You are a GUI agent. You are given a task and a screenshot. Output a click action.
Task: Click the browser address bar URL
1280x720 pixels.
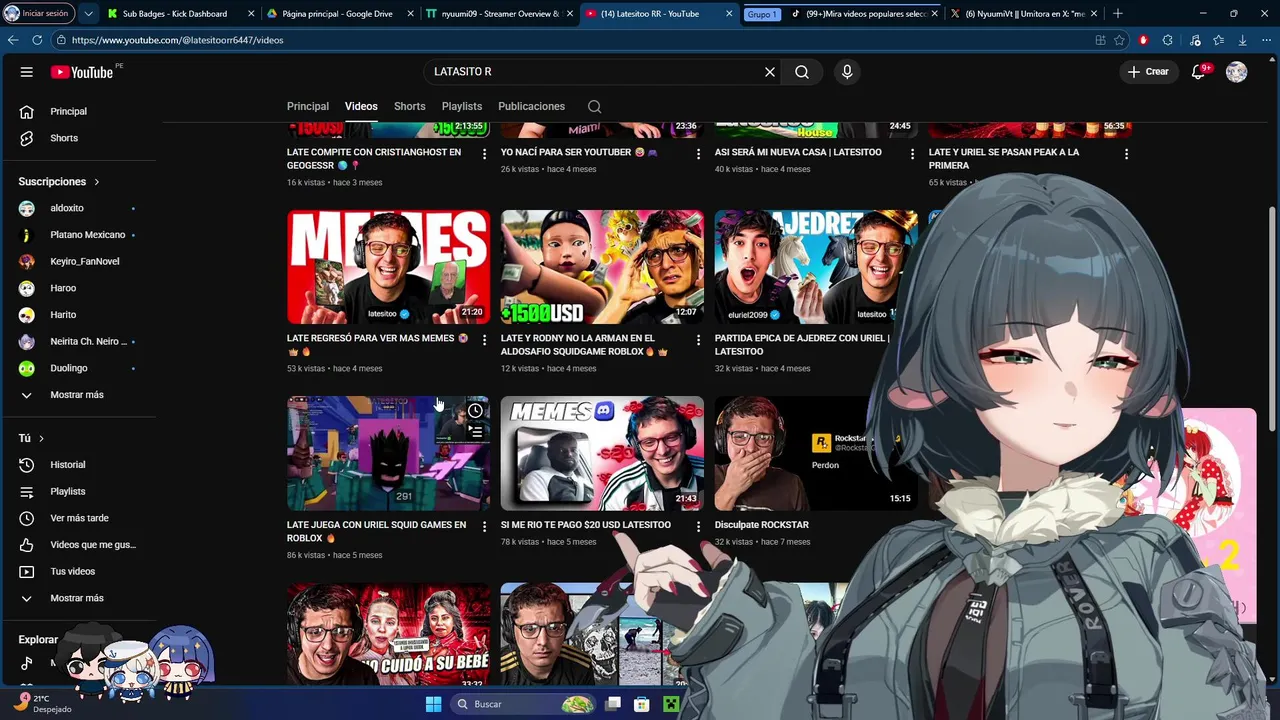[177, 40]
